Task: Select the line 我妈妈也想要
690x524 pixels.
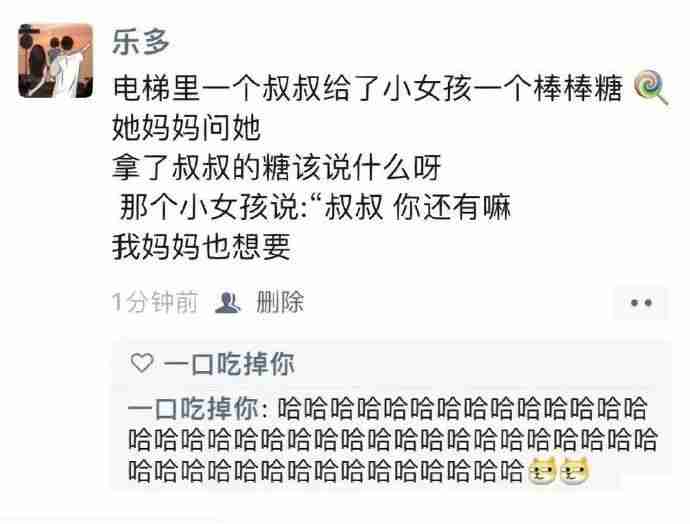Action: tap(202, 246)
